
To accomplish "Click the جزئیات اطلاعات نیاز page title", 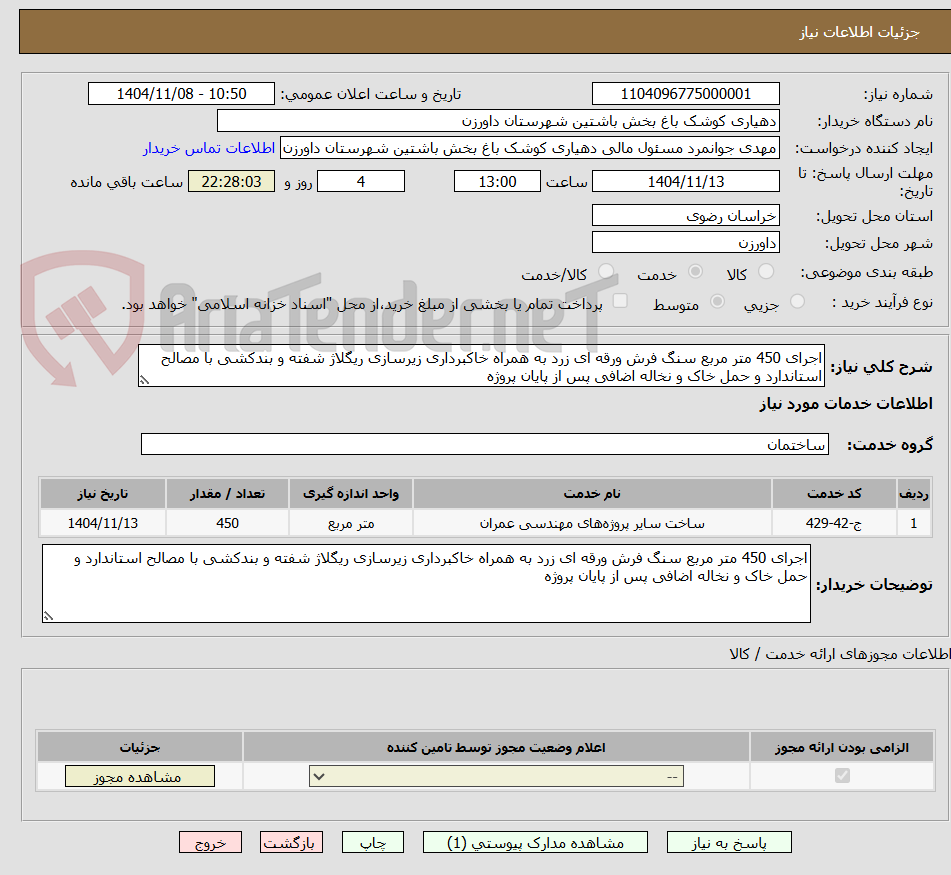I will coord(859,32).
